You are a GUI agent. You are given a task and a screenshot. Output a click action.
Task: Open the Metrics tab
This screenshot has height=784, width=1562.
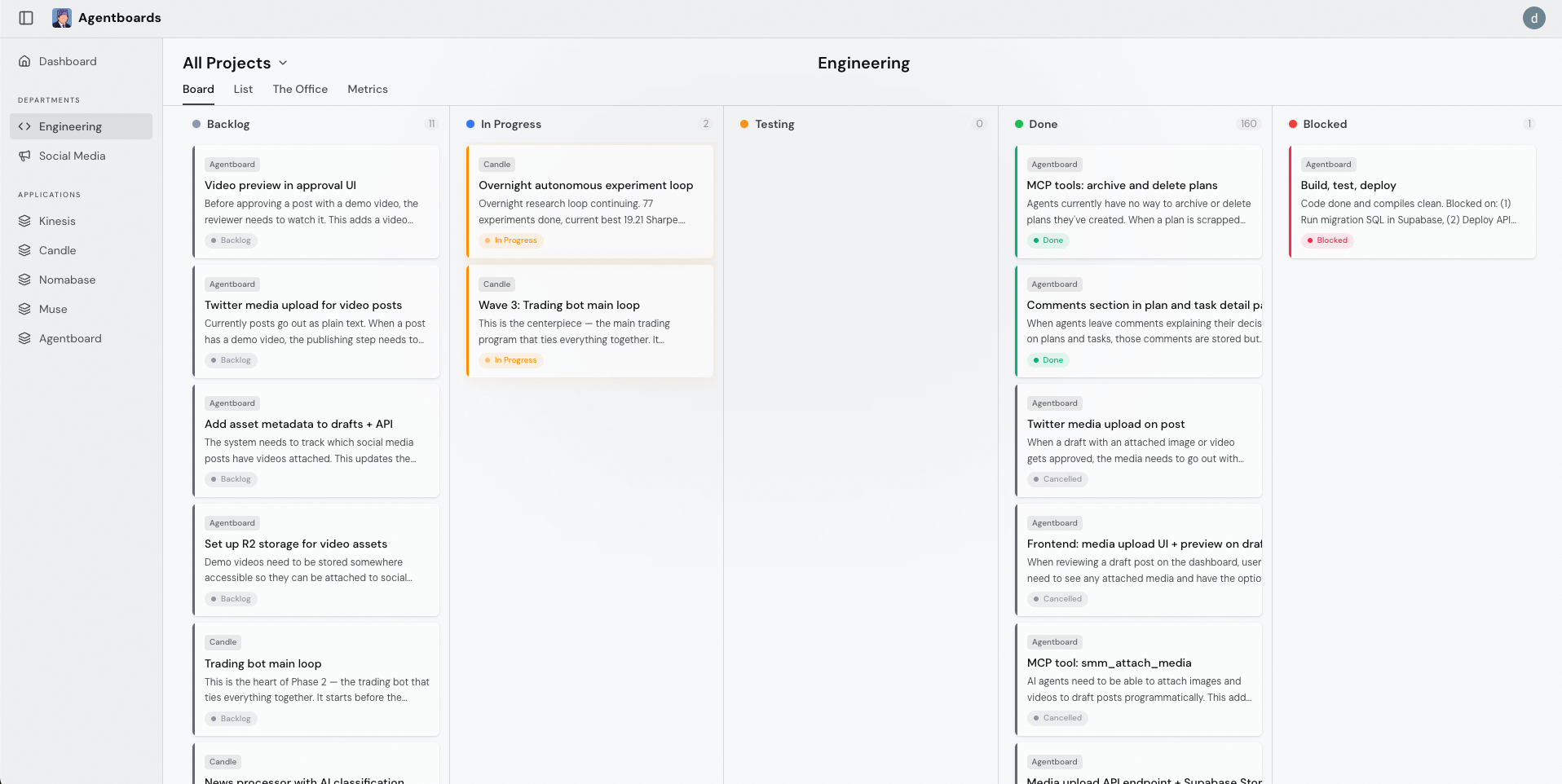tap(368, 89)
